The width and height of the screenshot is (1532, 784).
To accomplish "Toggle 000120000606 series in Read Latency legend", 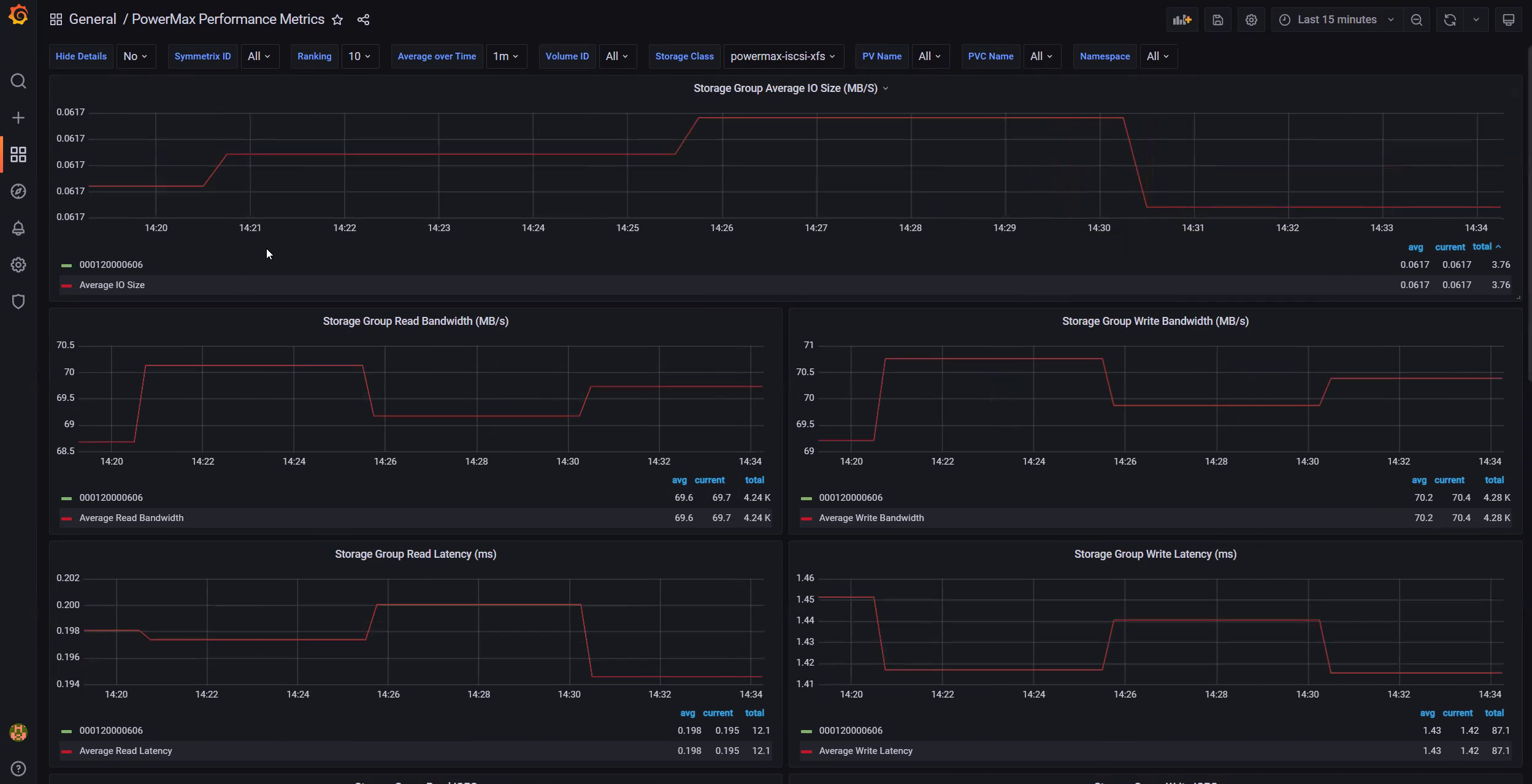I will coord(111,731).
